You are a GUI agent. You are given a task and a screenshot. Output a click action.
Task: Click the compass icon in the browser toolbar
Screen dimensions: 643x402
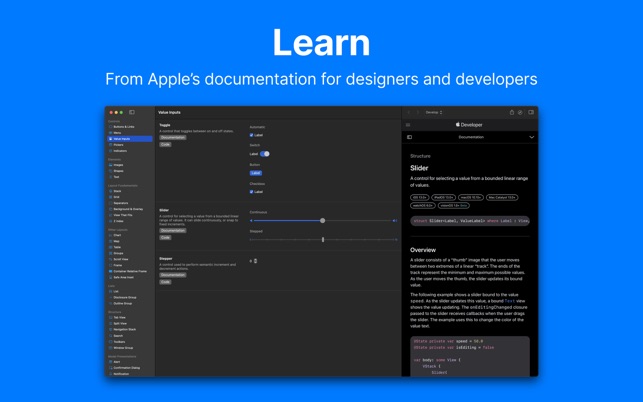(520, 112)
